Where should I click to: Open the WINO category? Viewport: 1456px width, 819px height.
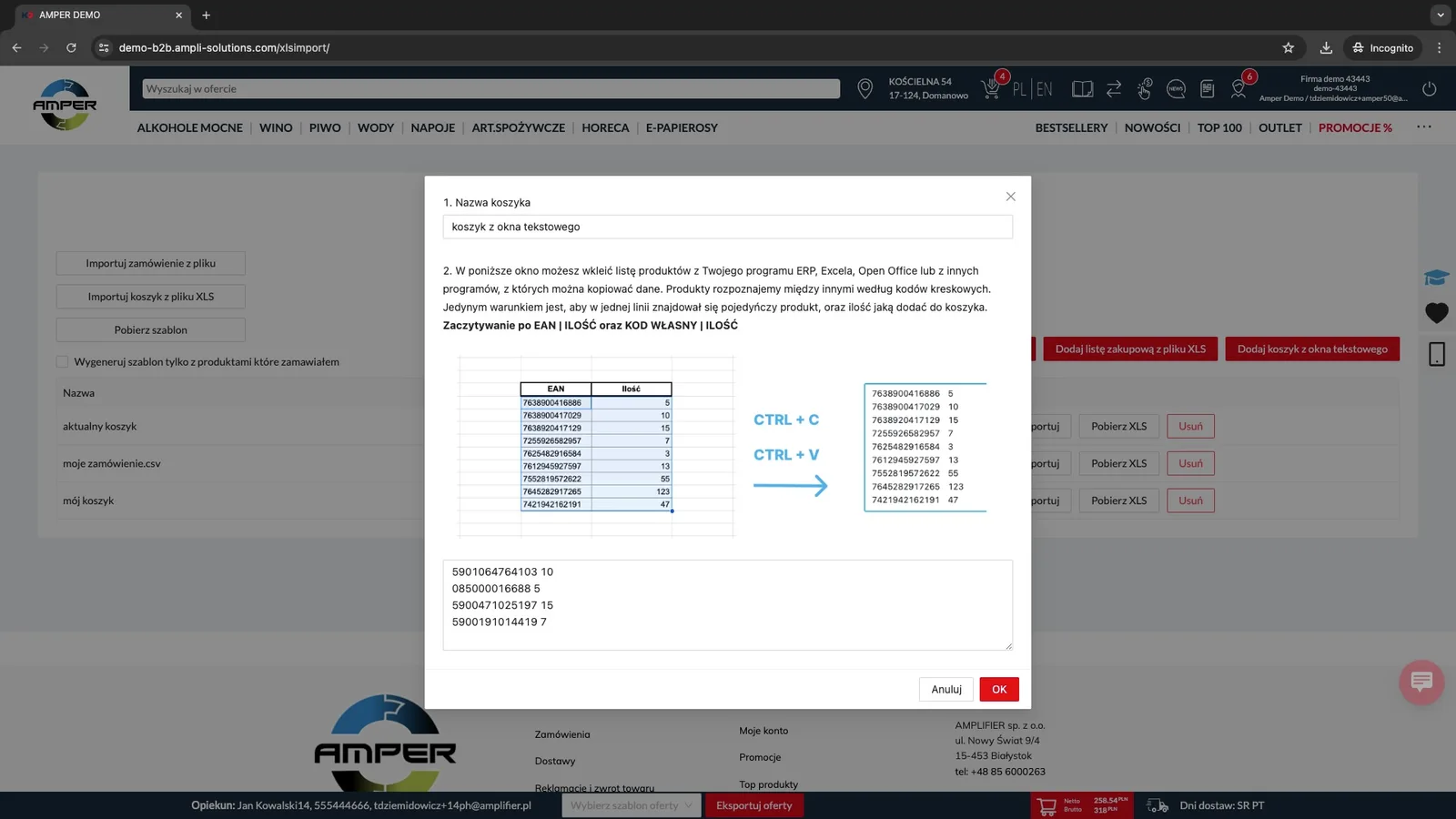(276, 127)
